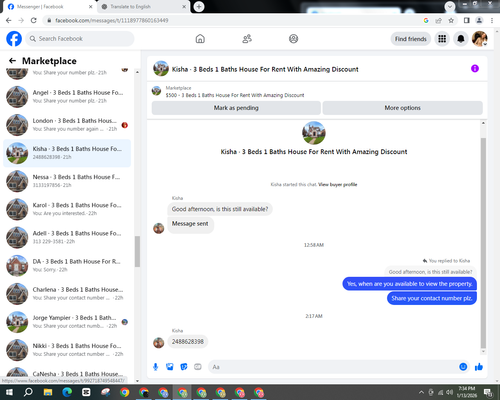Switch to Translate to English tab
500x400 pixels.
pyautogui.click(x=143, y=7)
